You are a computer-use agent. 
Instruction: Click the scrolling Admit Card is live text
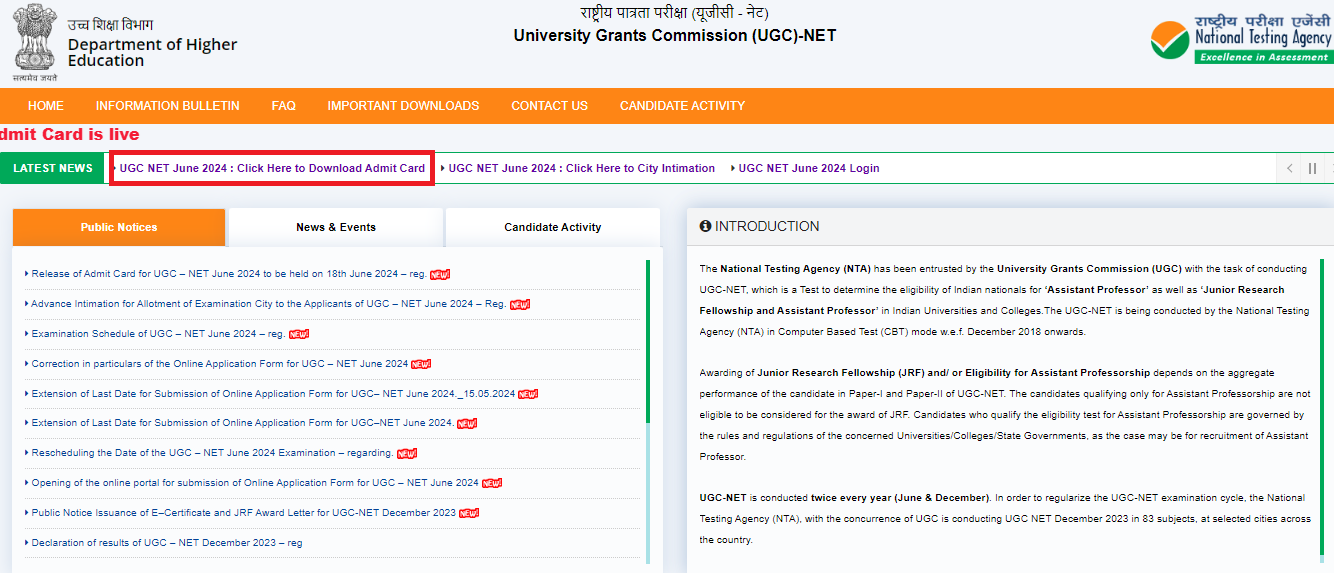(70, 134)
